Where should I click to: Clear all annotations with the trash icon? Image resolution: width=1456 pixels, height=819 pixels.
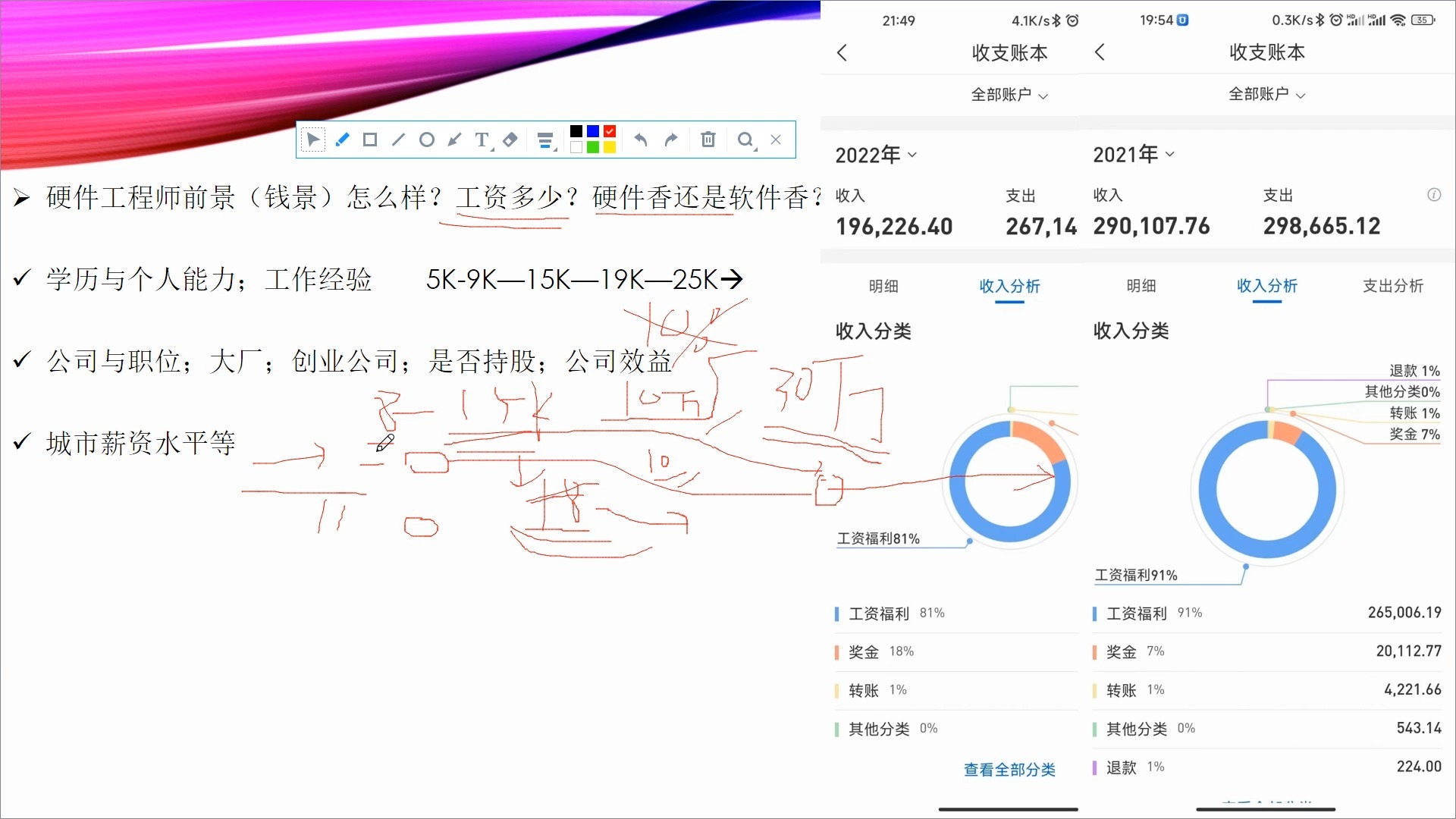pos(708,140)
